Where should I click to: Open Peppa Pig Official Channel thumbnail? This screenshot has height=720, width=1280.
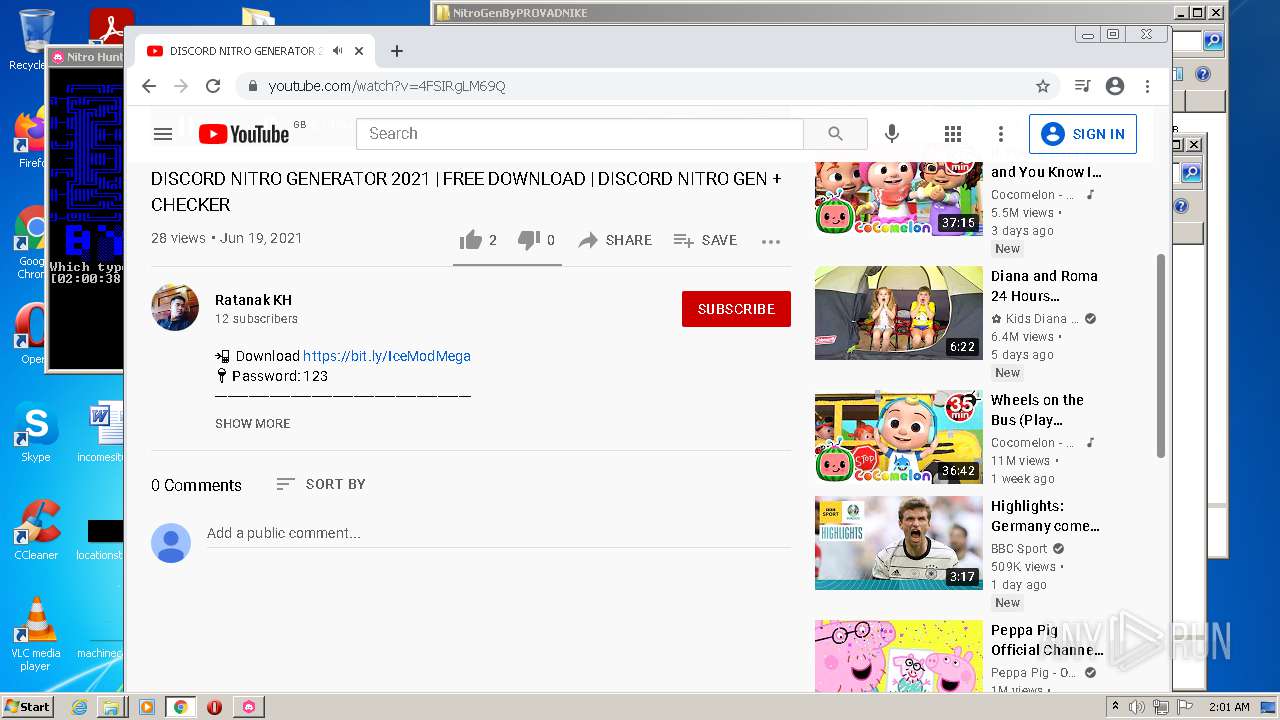[899, 656]
